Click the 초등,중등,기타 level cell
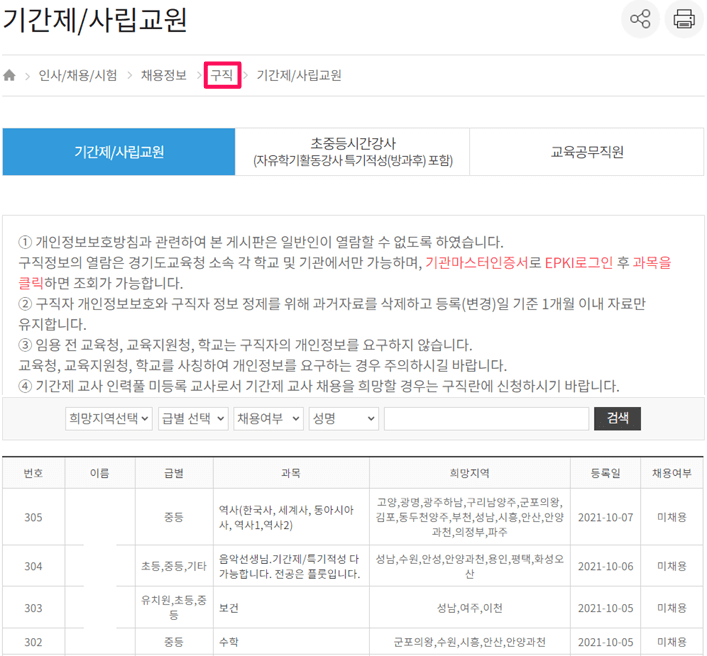Image resolution: width=707 pixels, height=656 pixels. coord(174,567)
